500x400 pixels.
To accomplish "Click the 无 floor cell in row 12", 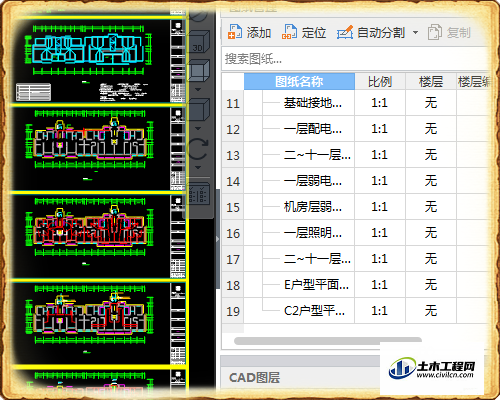I will pyautogui.click(x=431, y=129).
